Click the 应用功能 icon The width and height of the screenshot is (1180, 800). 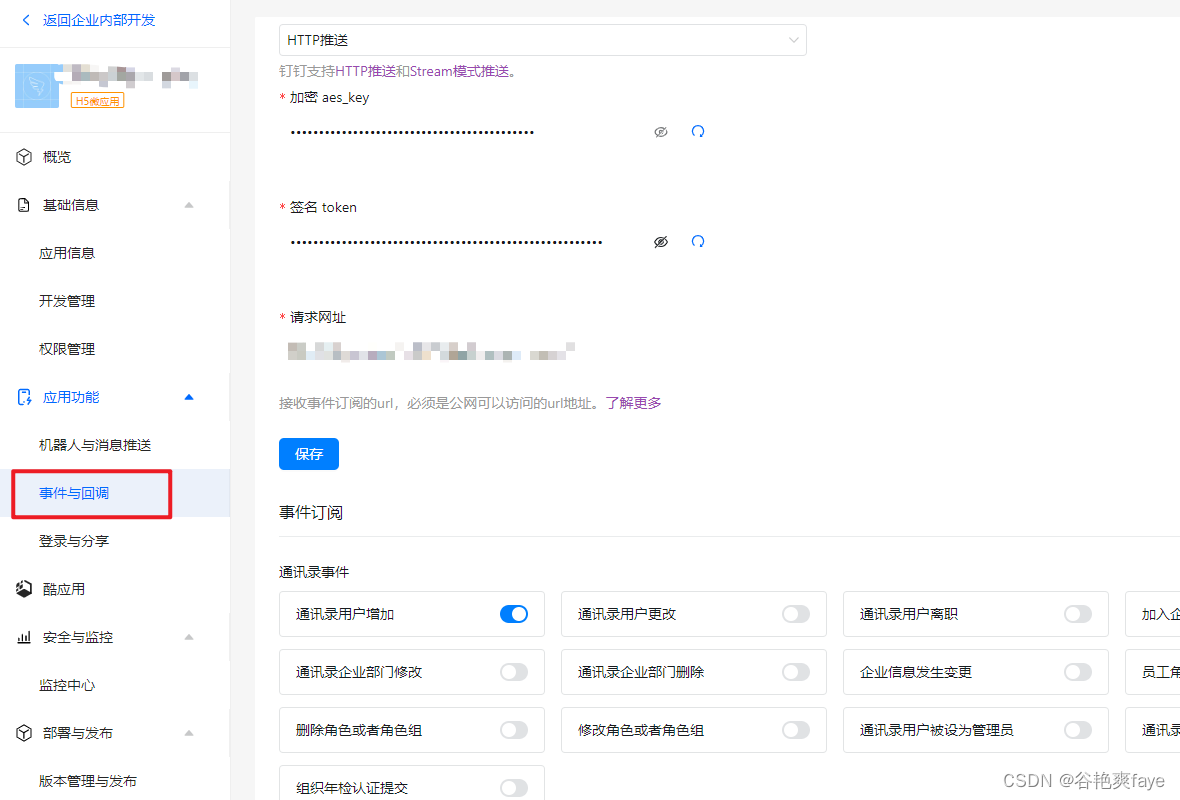click(24, 397)
